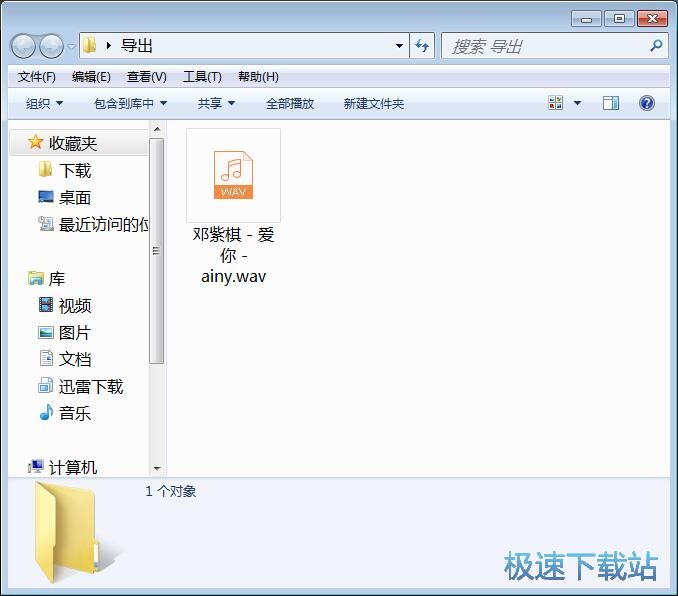The width and height of the screenshot is (678, 596).
Task: Click the 桌面 monitor icon
Action: (45, 197)
